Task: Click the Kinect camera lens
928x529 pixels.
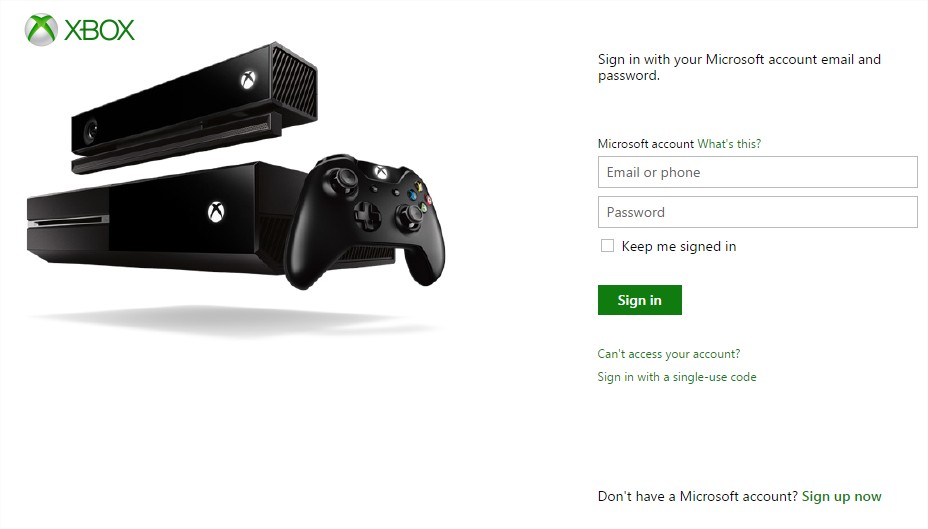Action: (x=91, y=131)
